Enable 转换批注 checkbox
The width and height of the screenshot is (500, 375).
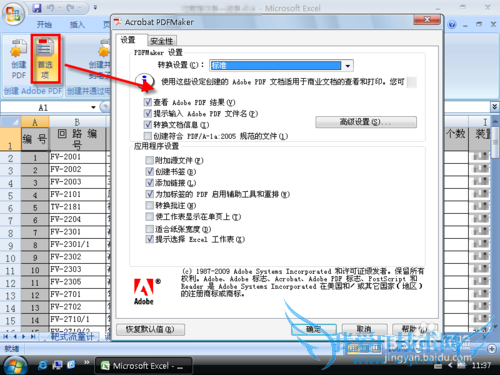pos(150,205)
